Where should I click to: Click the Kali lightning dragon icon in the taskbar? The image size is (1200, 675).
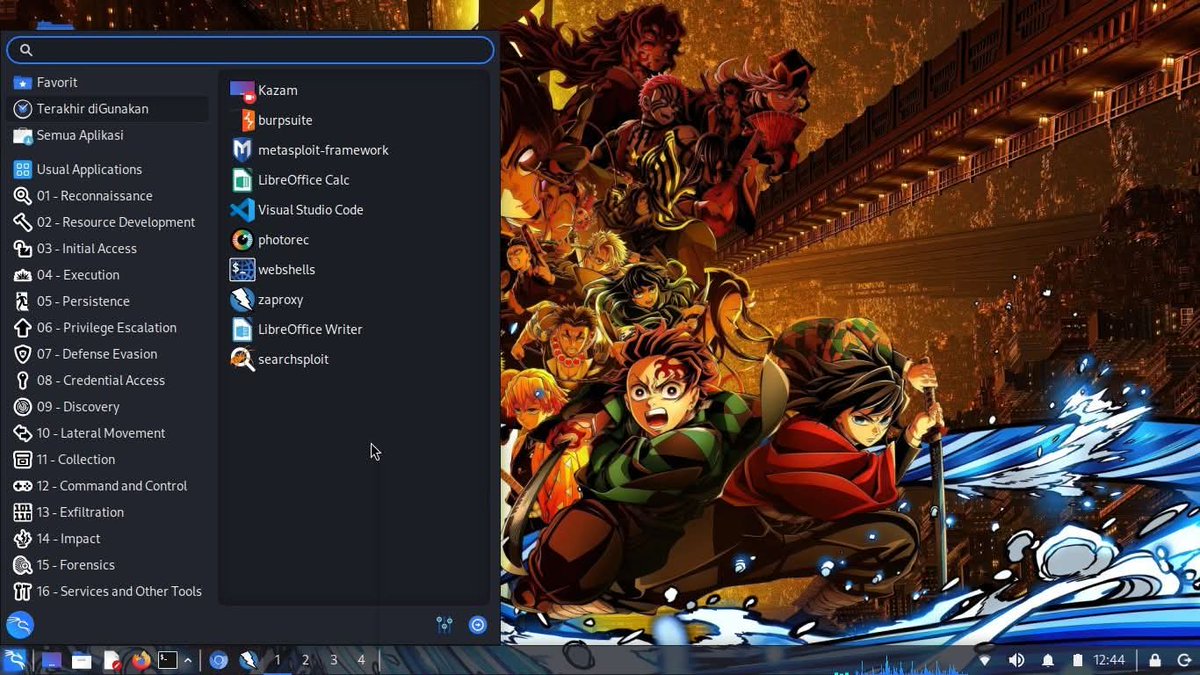249,660
